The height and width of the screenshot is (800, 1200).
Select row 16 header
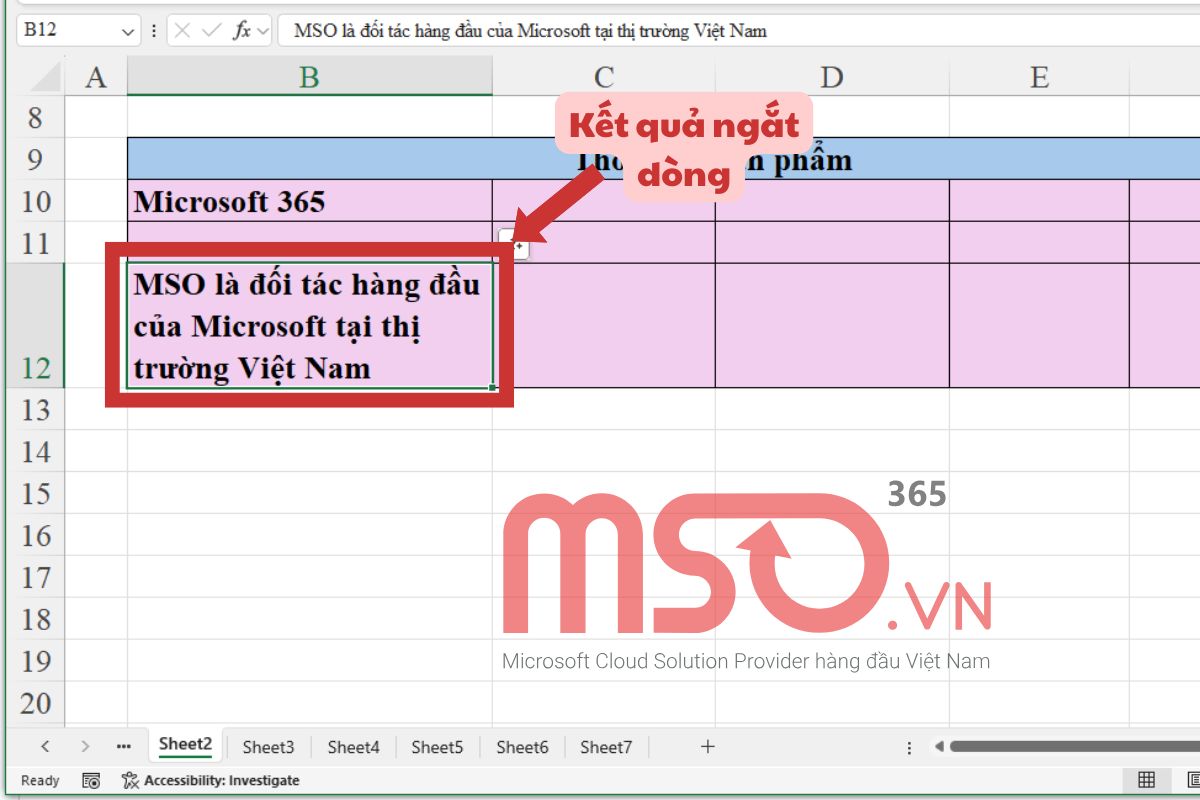pos(36,535)
